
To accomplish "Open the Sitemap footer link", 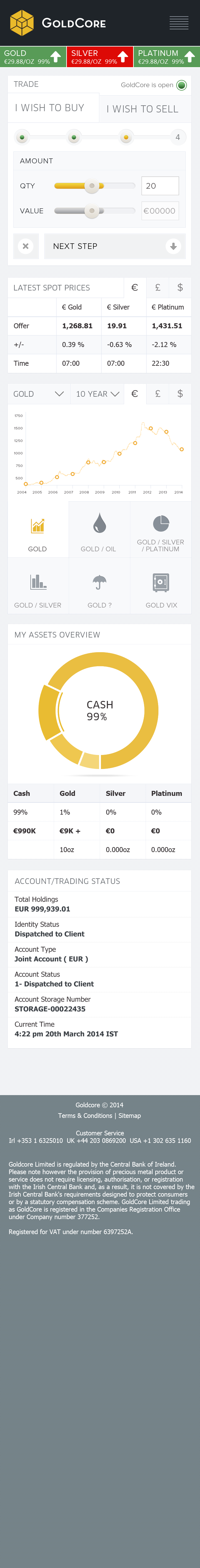I will tap(129, 1116).
